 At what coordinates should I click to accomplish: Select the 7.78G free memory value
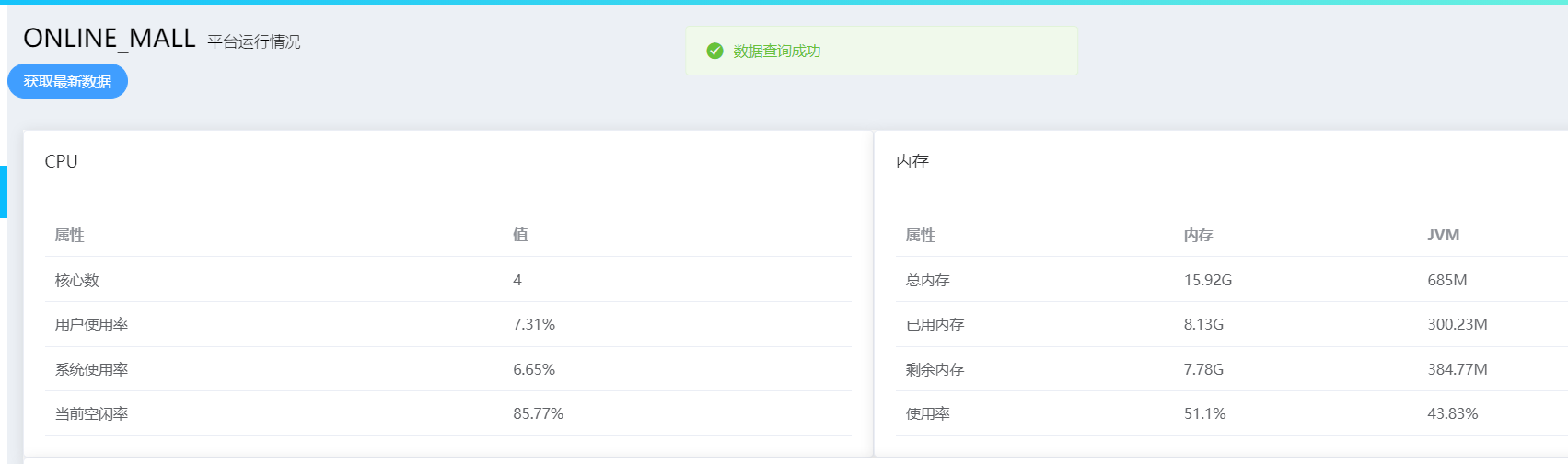pyautogui.click(x=1203, y=369)
